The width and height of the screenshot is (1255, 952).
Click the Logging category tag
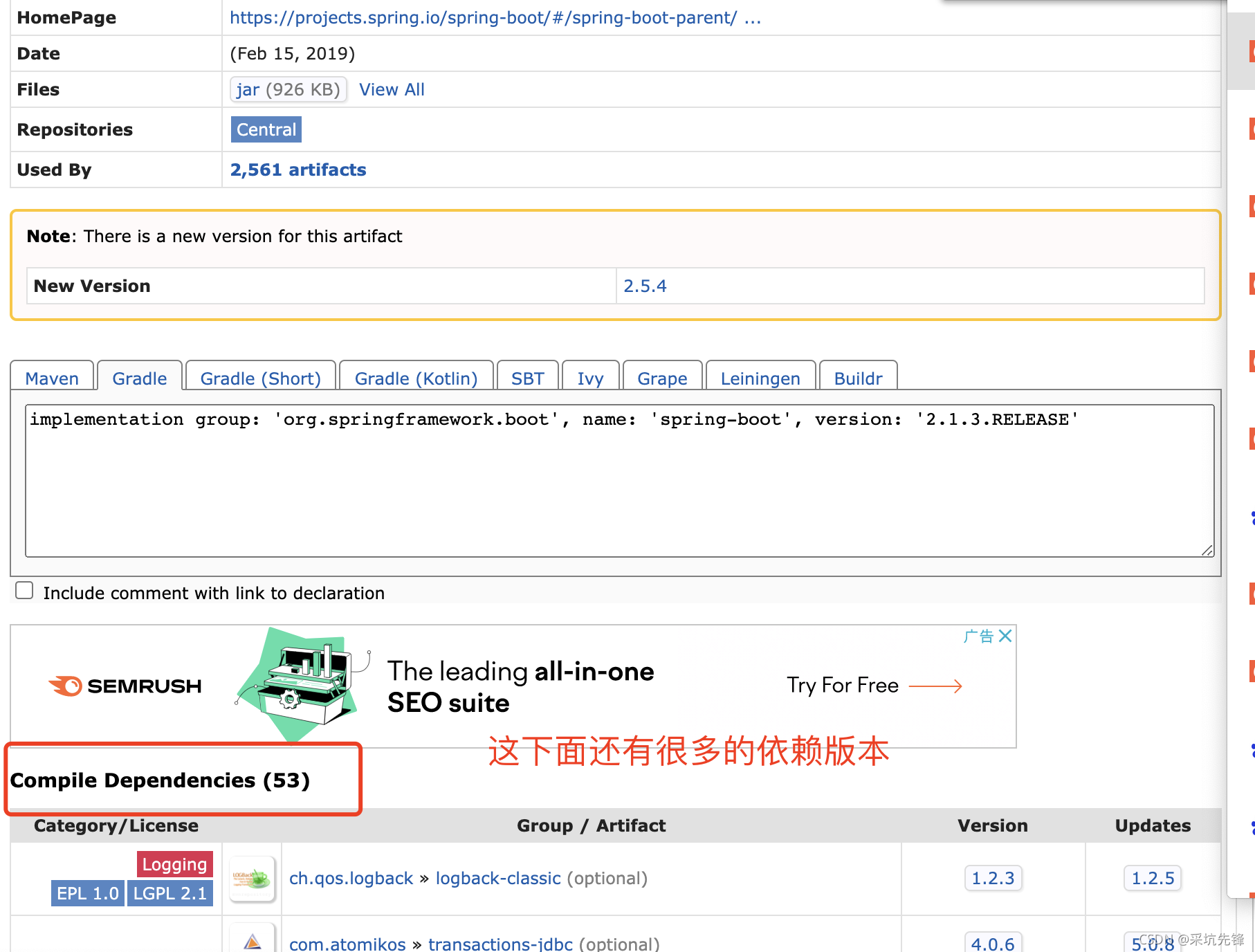(175, 864)
